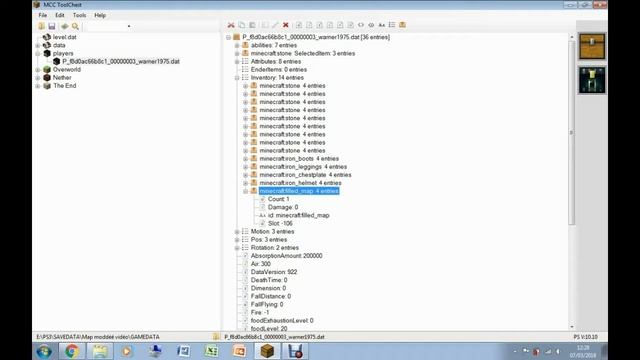
Task: Select 'AbsorptionAmount: 200000' tag
Action: [x=286, y=256]
